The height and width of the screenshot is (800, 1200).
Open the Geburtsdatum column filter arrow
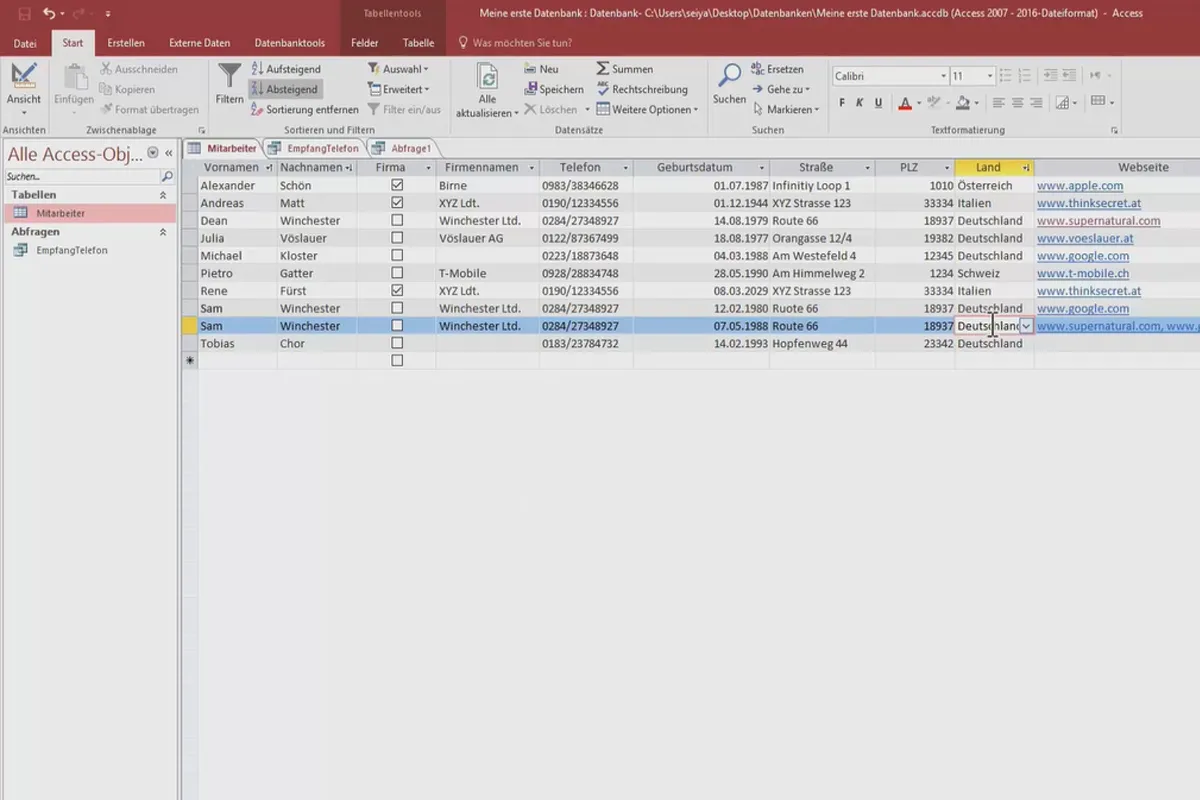tap(761, 168)
